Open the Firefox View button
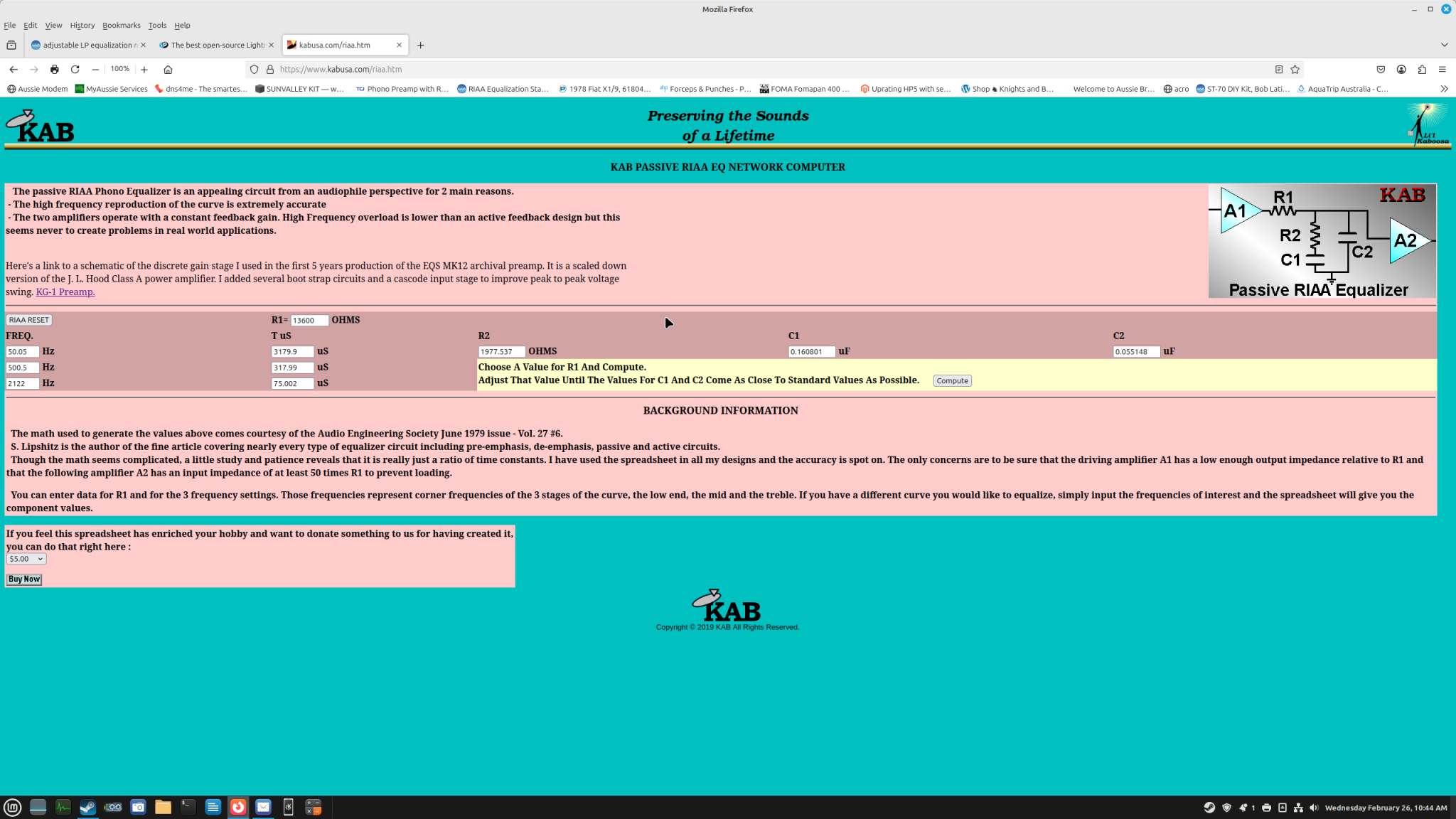 tap(11, 45)
